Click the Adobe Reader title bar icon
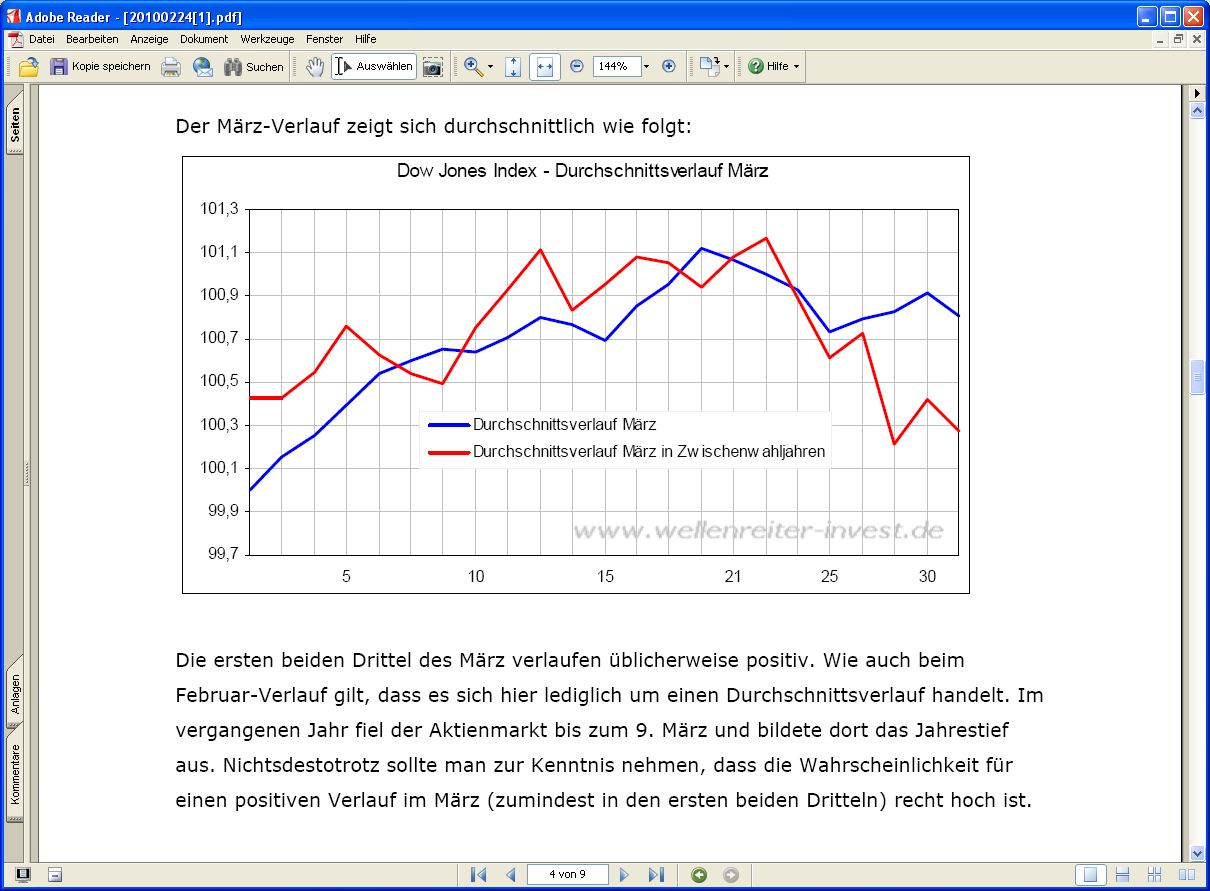This screenshot has height=891, width=1210. [14, 16]
